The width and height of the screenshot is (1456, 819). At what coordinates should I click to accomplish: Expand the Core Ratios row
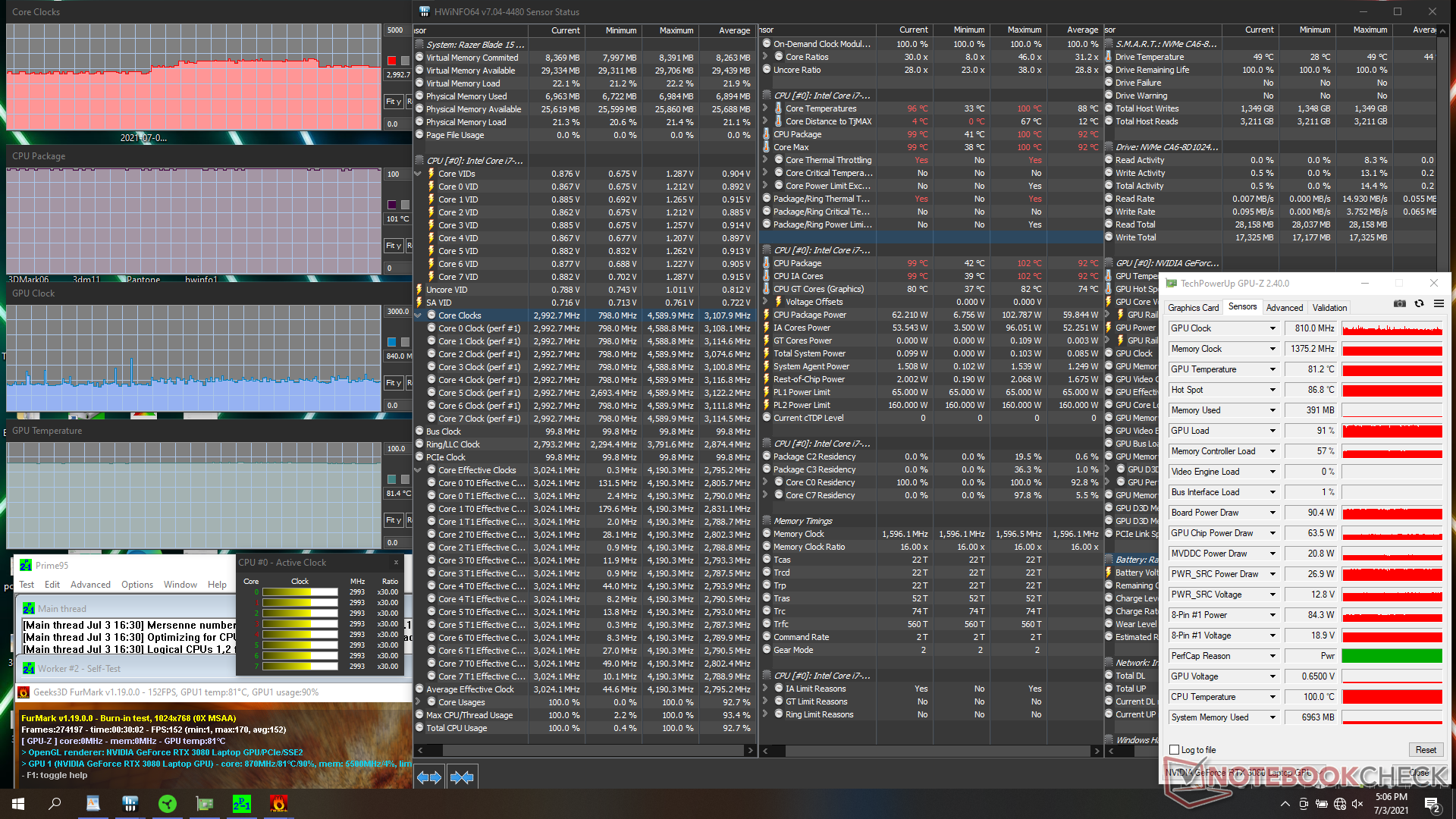tap(765, 57)
